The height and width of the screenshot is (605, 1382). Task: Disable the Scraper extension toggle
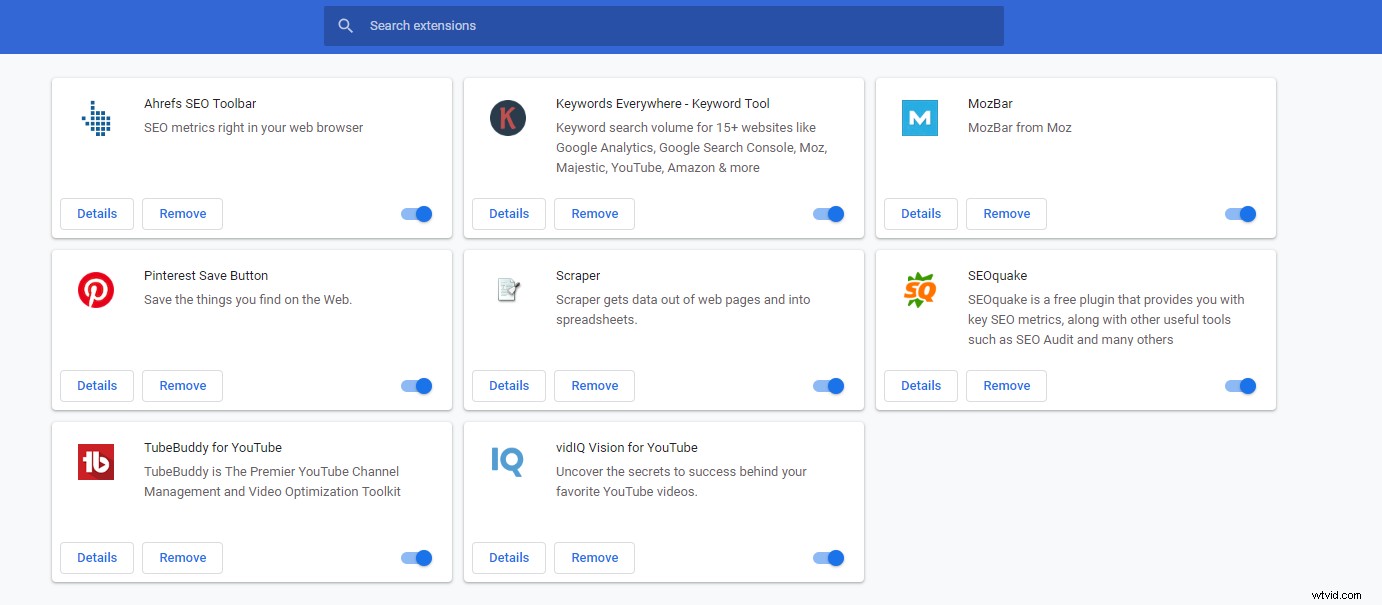[x=829, y=386]
